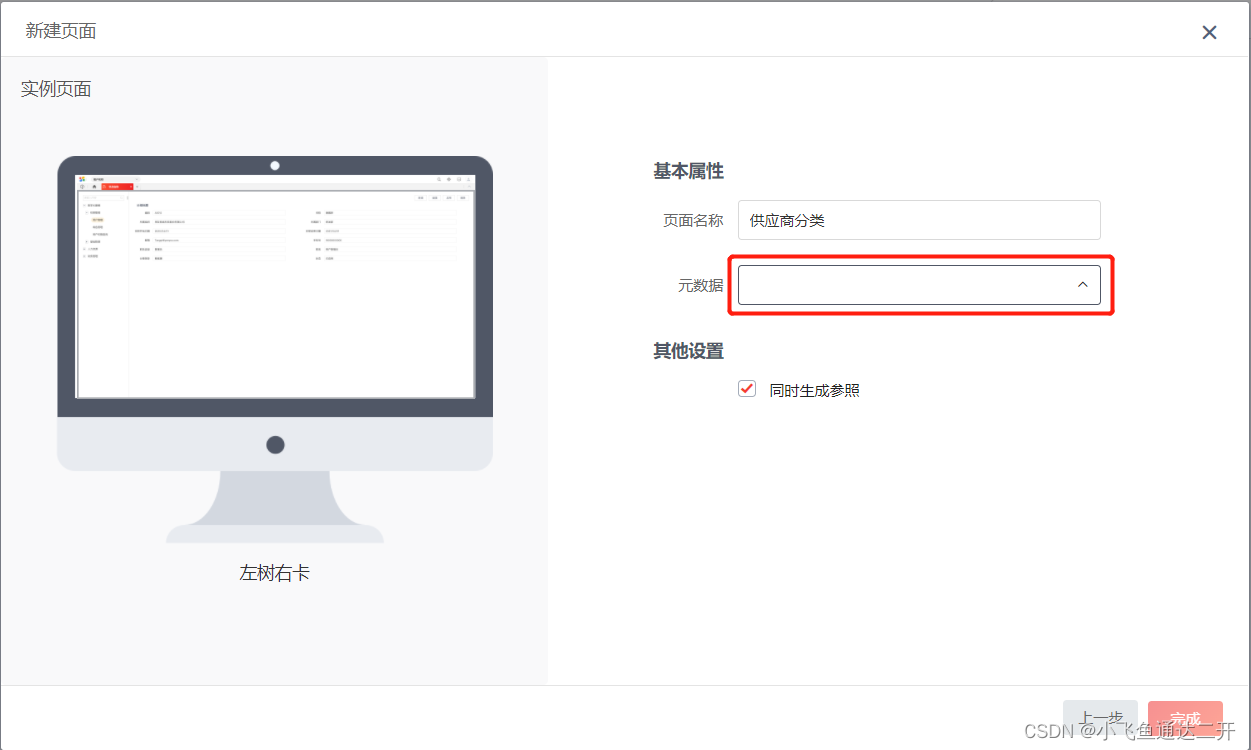
Task: Click the 实例页面 section label
Action: click(x=55, y=88)
